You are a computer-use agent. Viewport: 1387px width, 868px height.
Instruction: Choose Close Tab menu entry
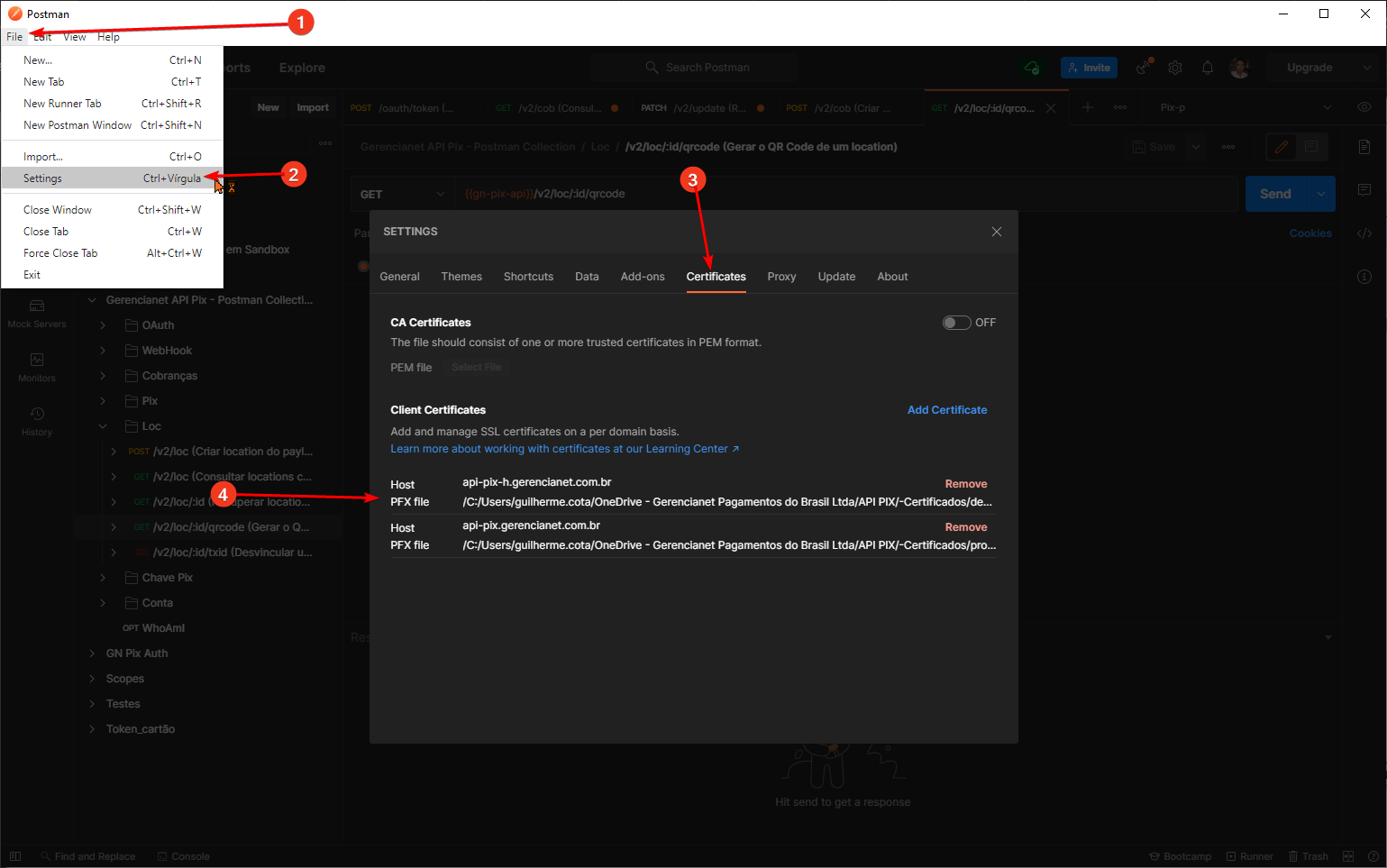pyautogui.click(x=112, y=232)
